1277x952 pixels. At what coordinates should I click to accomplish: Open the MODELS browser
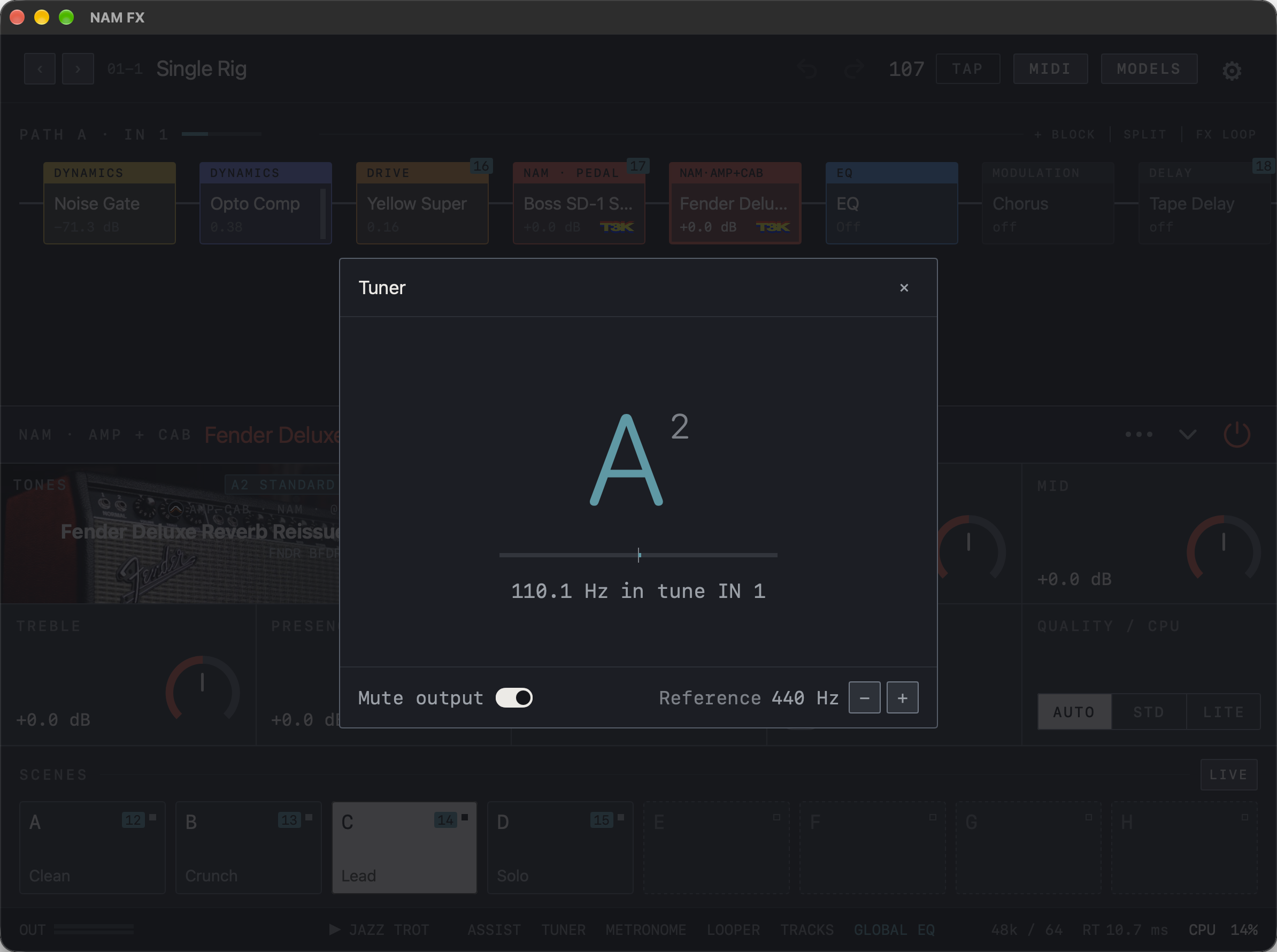1149,69
